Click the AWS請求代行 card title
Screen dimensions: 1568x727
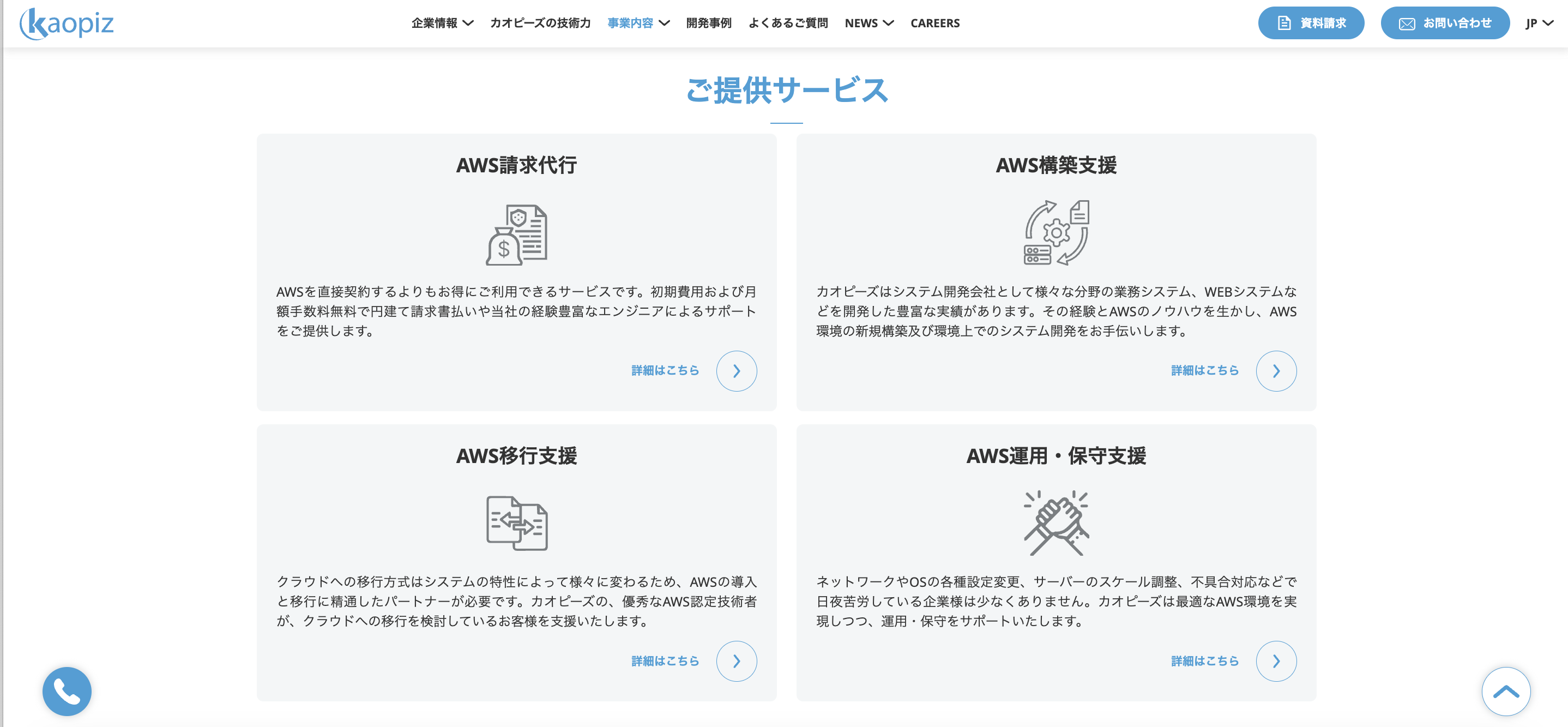(516, 165)
